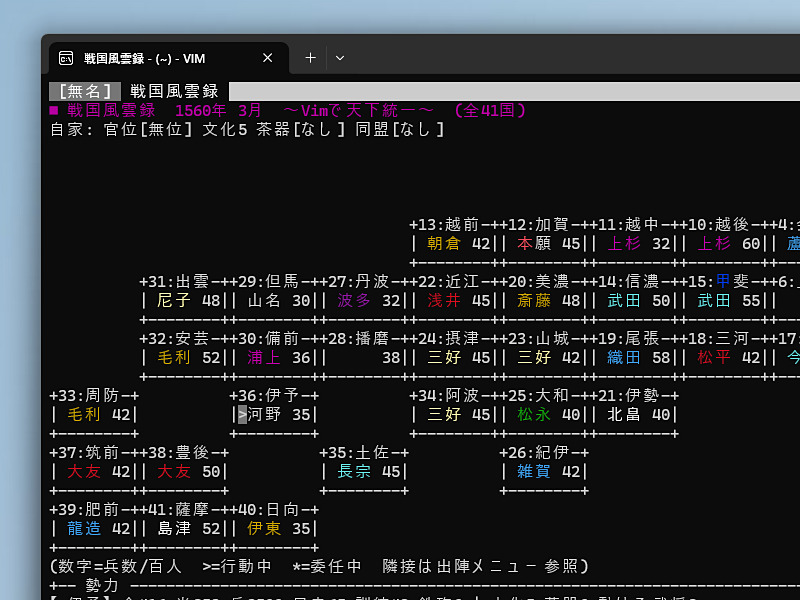Click the 同盟[なし] status text

coord(399,130)
